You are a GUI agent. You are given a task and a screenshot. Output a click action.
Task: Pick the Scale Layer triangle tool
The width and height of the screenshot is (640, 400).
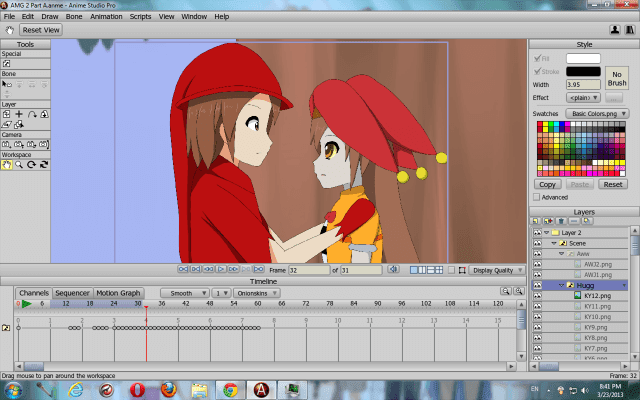(44, 114)
